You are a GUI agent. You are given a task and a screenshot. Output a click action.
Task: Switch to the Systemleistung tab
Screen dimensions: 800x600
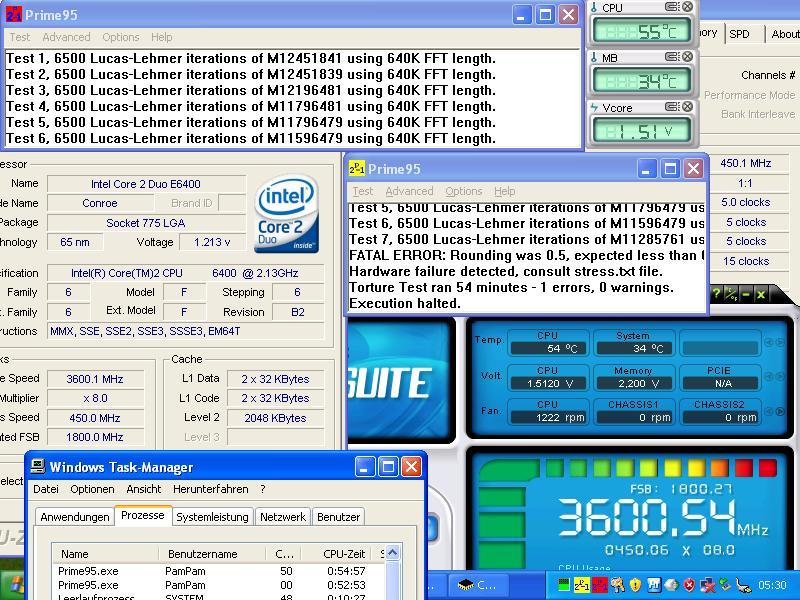pyautogui.click(x=212, y=517)
